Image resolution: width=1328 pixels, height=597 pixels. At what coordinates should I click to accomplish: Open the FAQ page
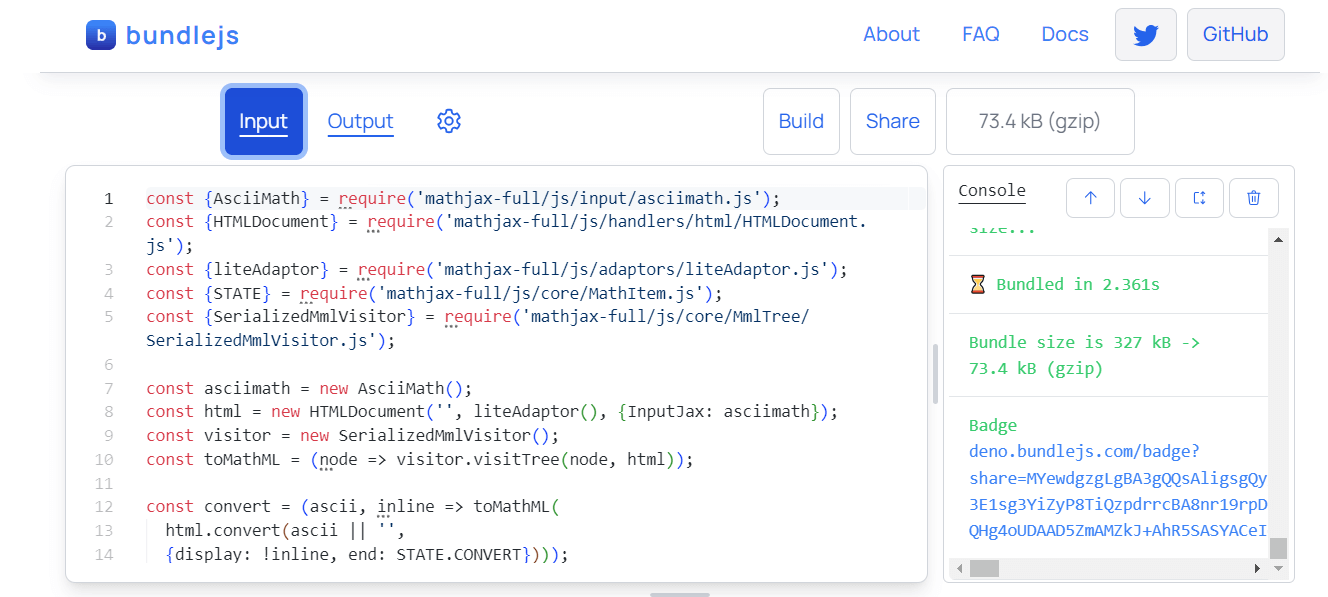pos(981,34)
